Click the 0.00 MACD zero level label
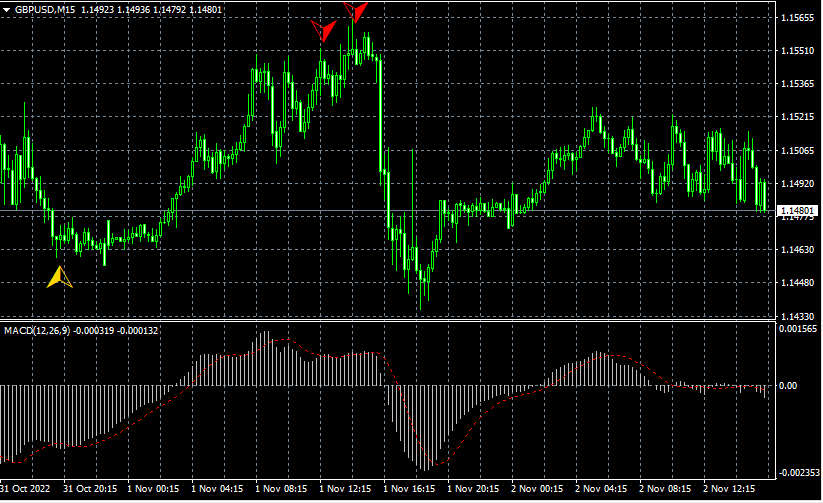 788,386
